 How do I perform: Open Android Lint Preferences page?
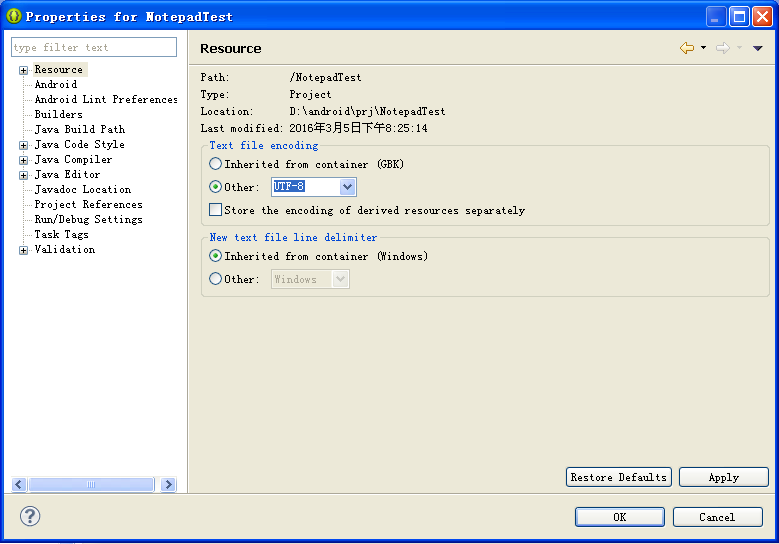pyautogui.click(x=106, y=99)
